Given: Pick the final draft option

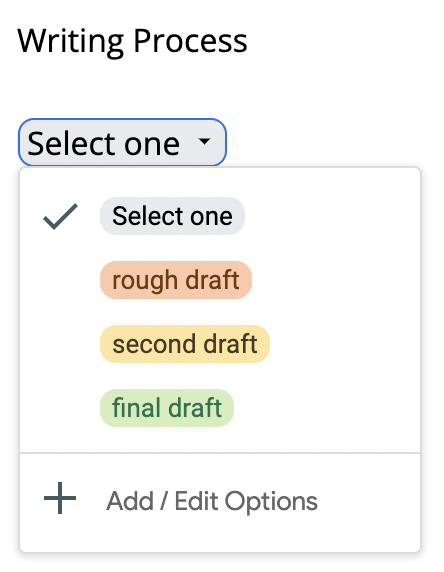Looking at the screenshot, I should coord(220,408).
